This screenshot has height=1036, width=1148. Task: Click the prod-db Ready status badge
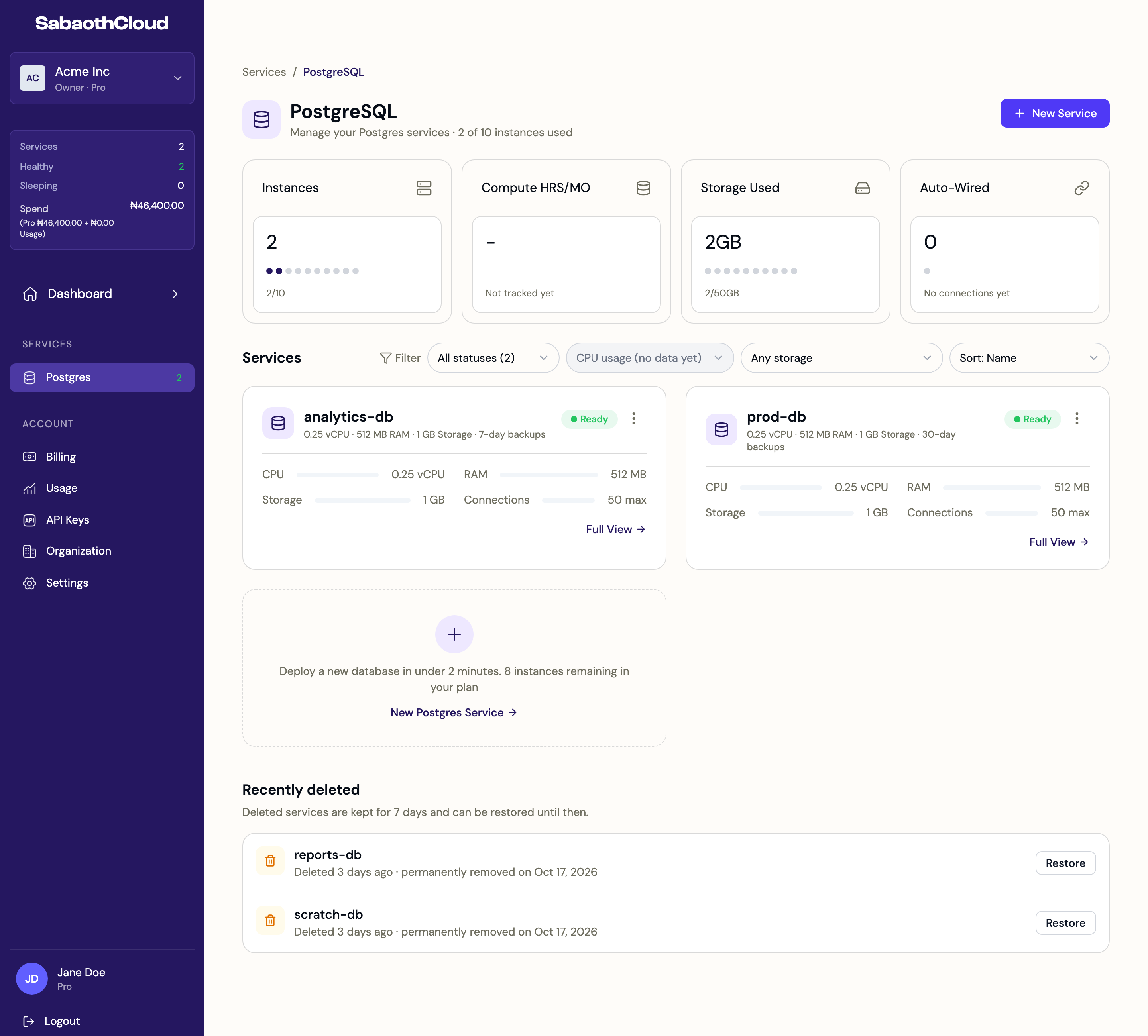pyautogui.click(x=1032, y=419)
